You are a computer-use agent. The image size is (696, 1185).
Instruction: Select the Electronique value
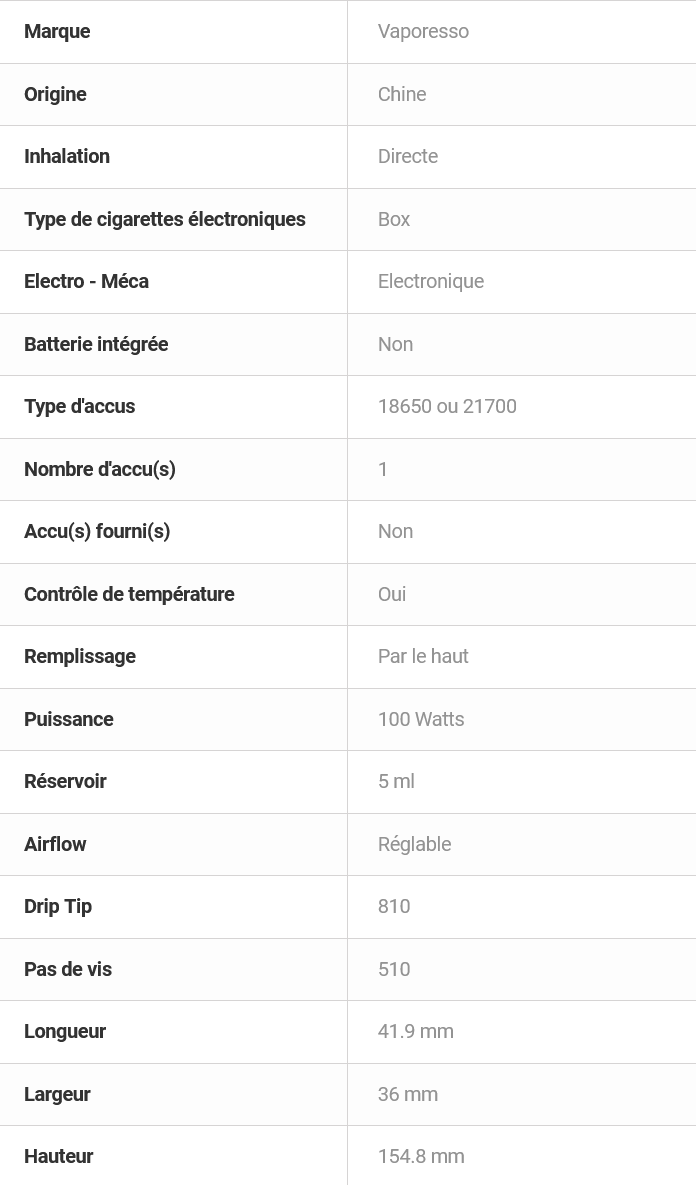(431, 281)
